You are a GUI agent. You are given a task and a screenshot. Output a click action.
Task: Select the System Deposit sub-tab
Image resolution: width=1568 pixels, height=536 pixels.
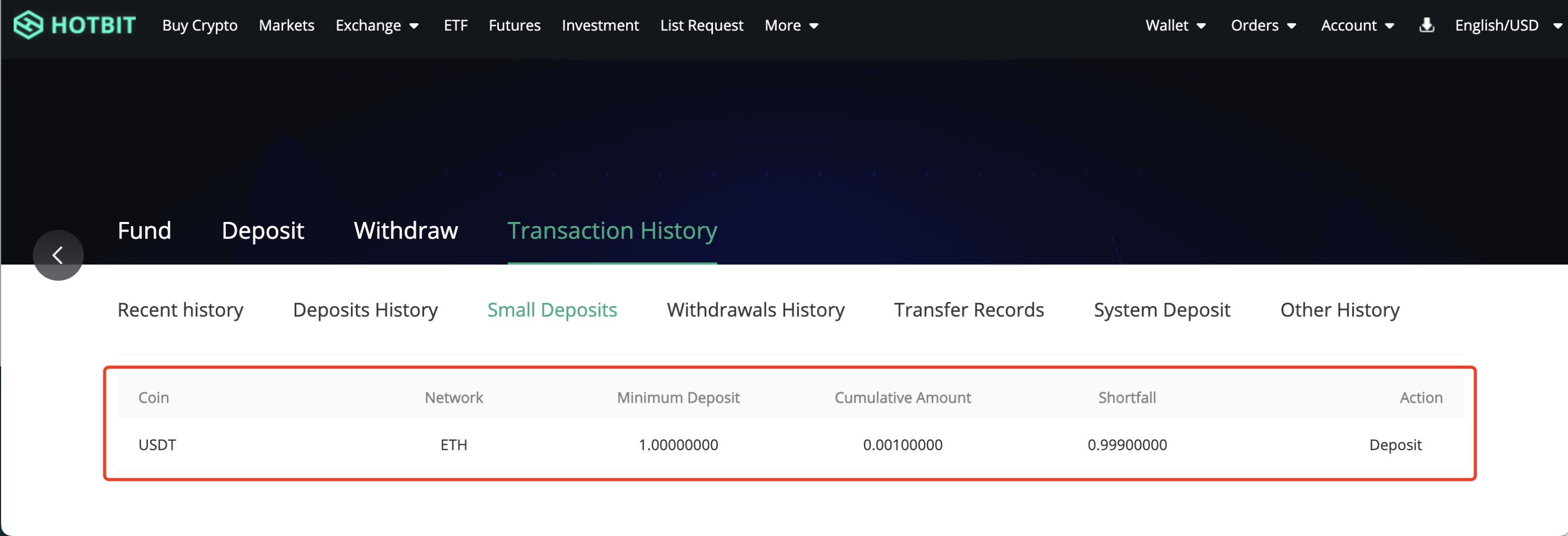click(1161, 310)
